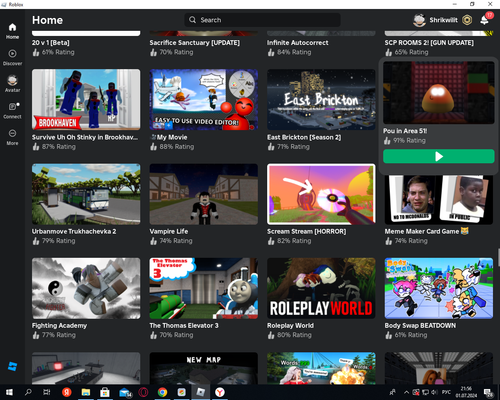This screenshot has height=400, width=500.
Task: Open East Brickton game thumbnail
Action: pos(321,99)
